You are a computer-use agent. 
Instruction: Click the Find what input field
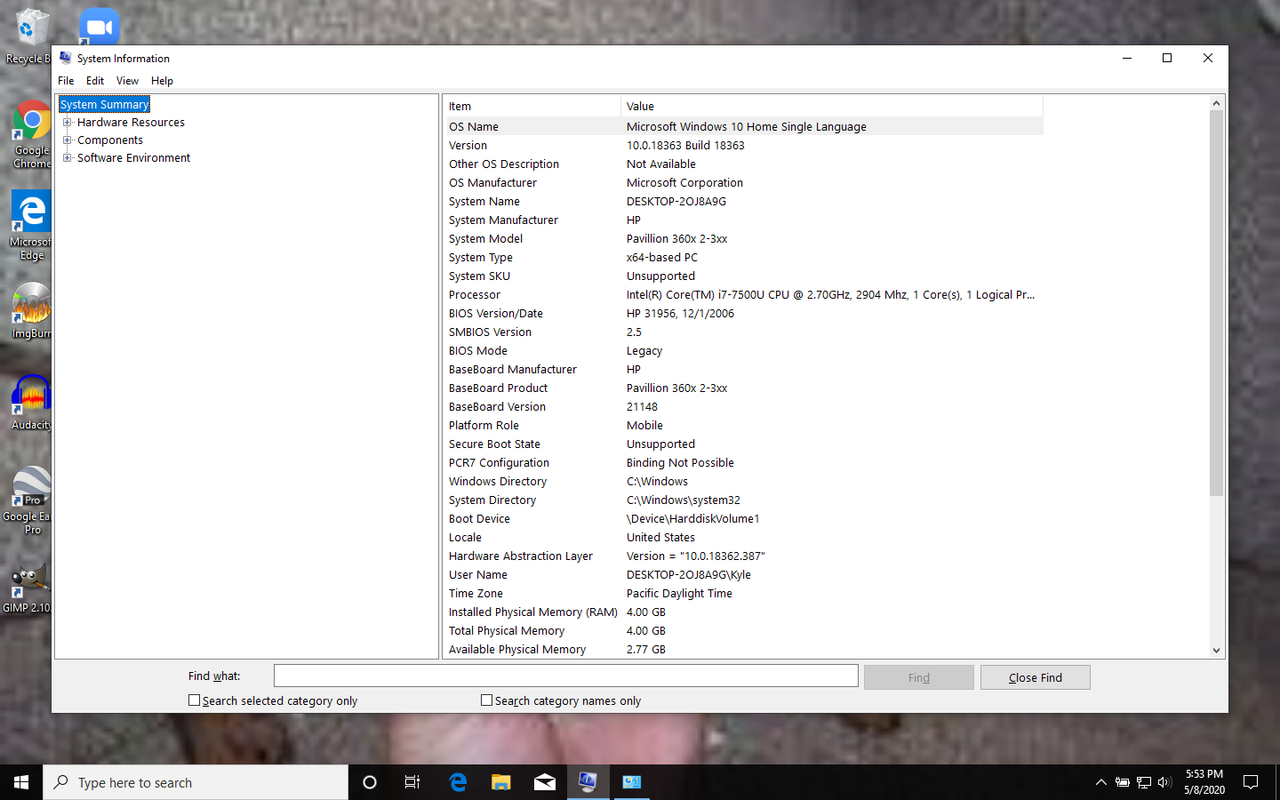pyautogui.click(x=566, y=676)
